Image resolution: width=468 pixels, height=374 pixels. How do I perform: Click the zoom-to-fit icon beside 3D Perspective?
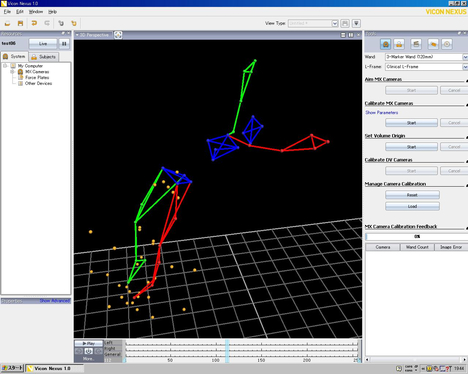click(118, 35)
